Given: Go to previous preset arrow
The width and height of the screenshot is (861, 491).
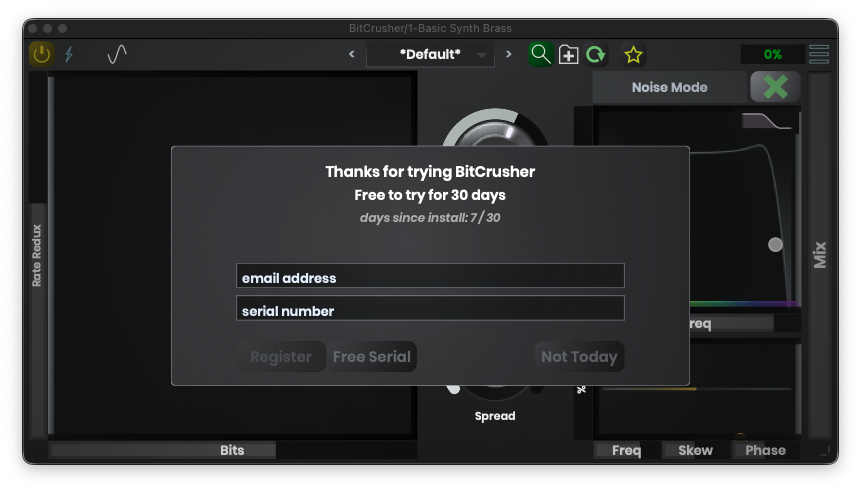Looking at the screenshot, I should coord(351,54).
